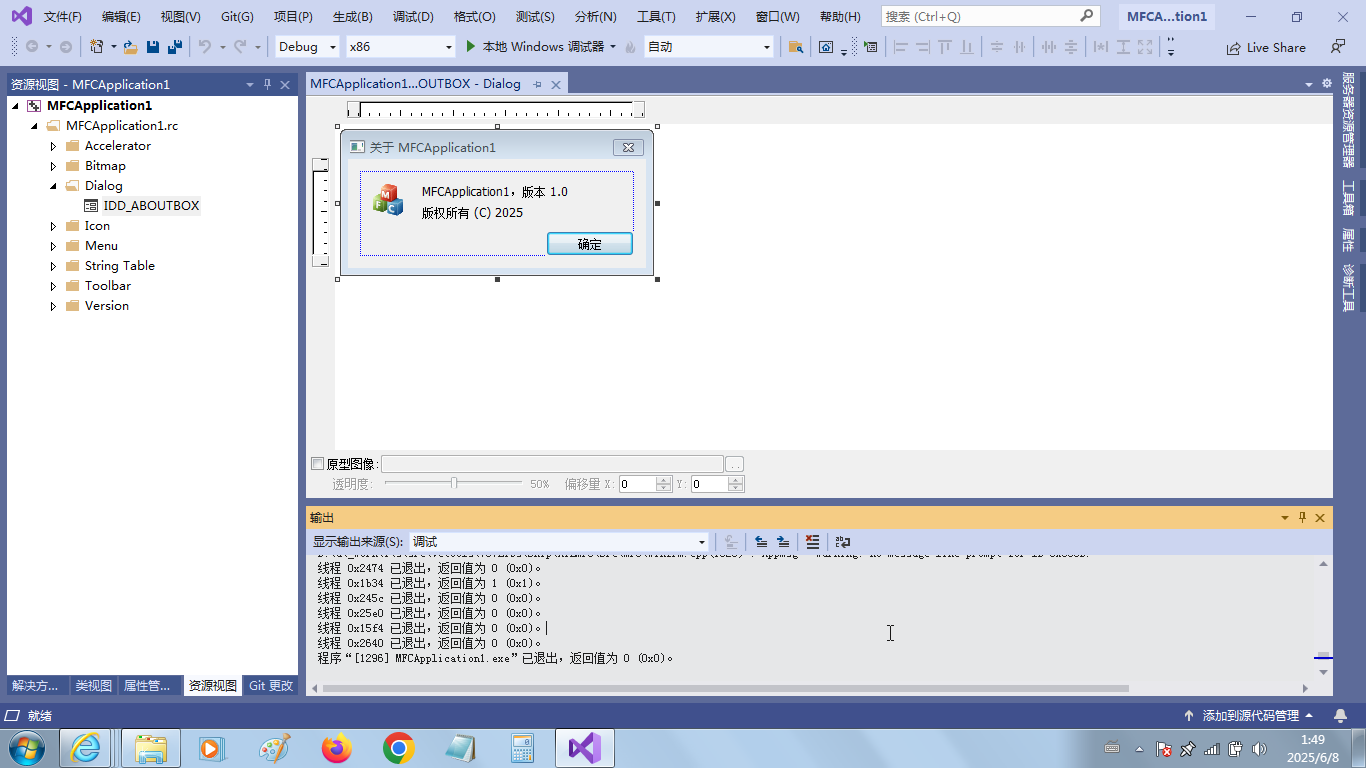Click the Redo arrow icon
Screen dimensions: 1366x768
[x=240, y=47]
